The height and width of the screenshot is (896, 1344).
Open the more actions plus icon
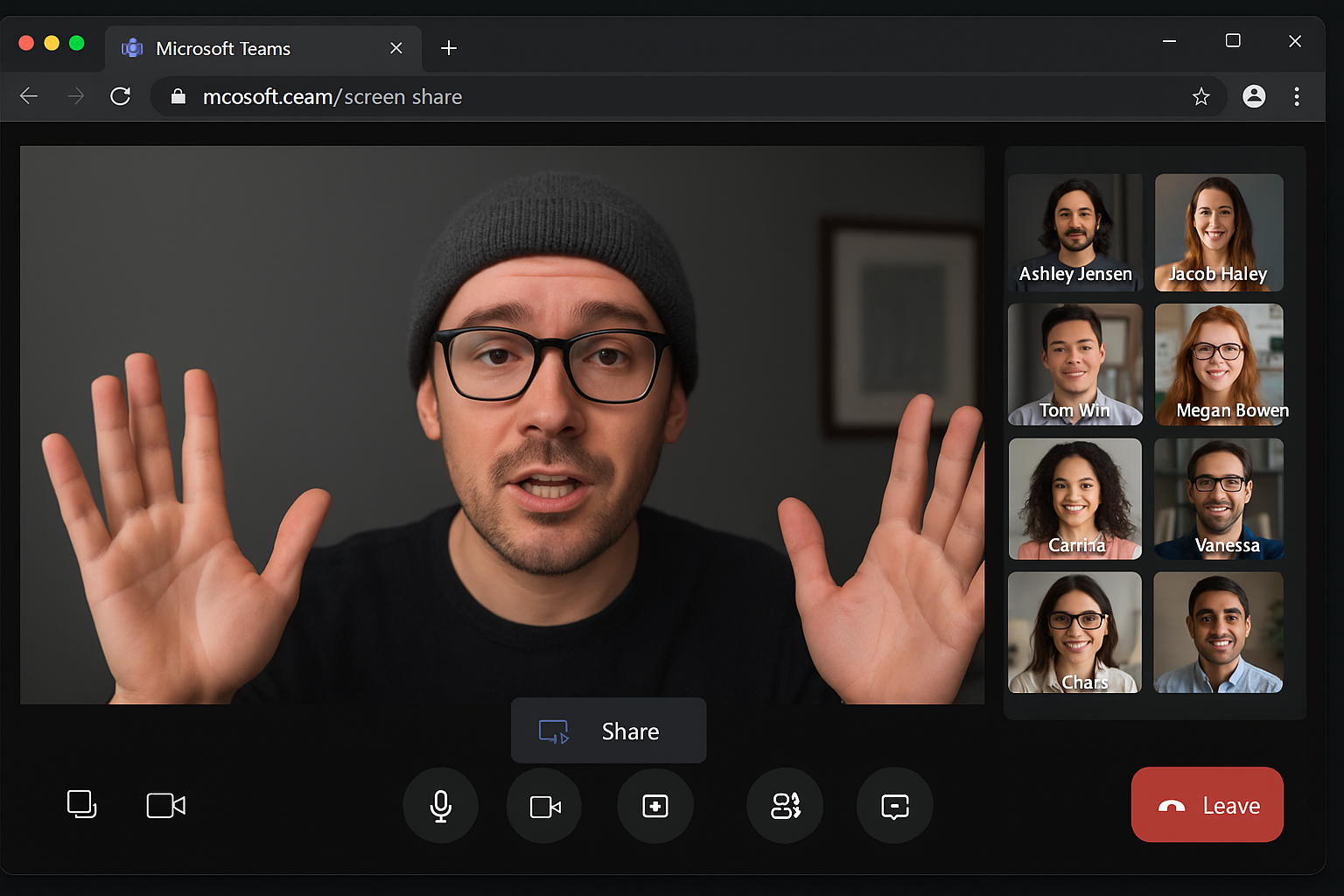655,806
